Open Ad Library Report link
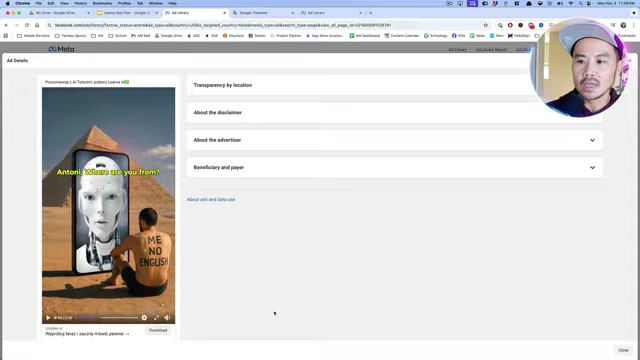 (491, 50)
